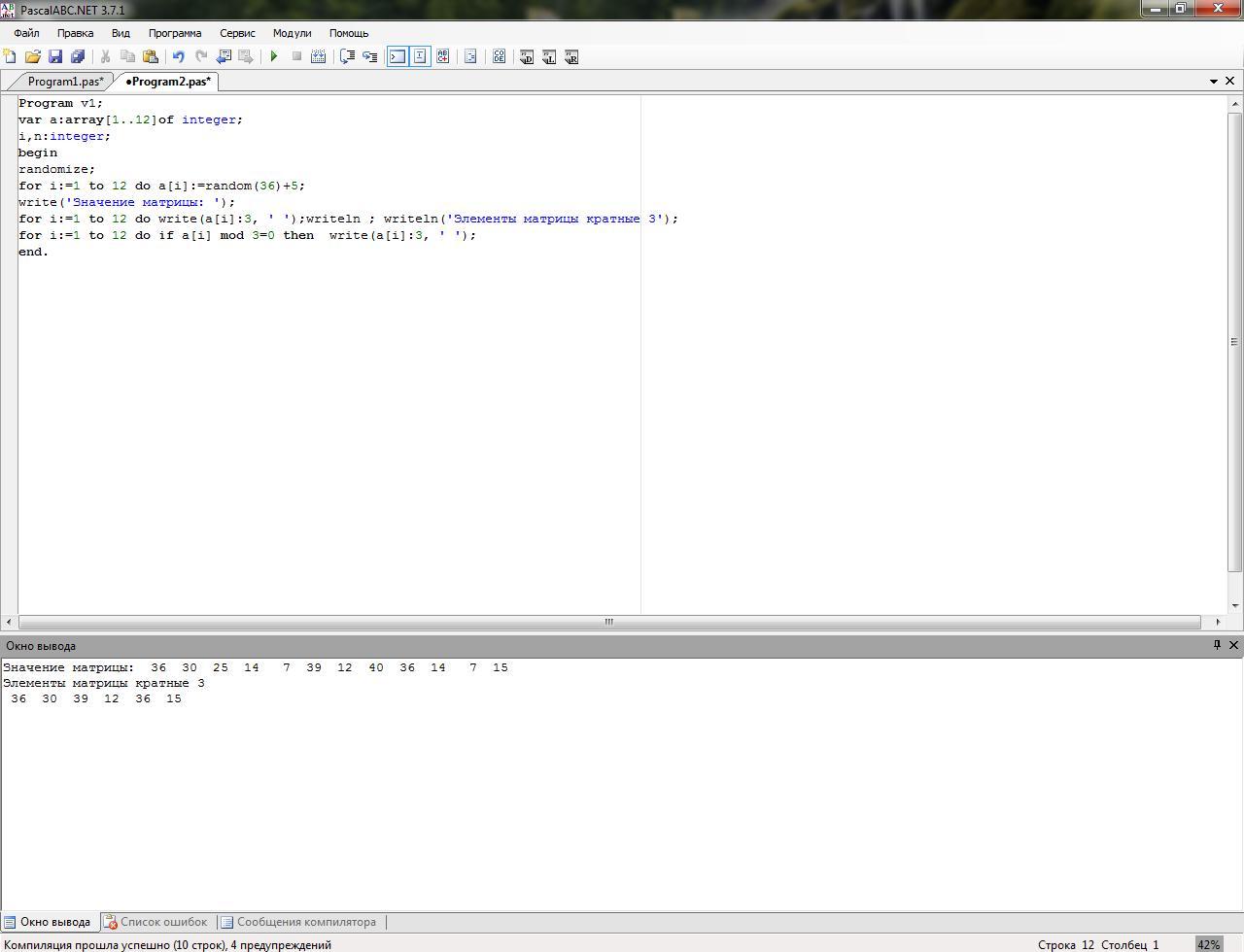This screenshot has height=952, width=1244.
Task: Click the compile icon with blue grid
Action: [318, 56]
